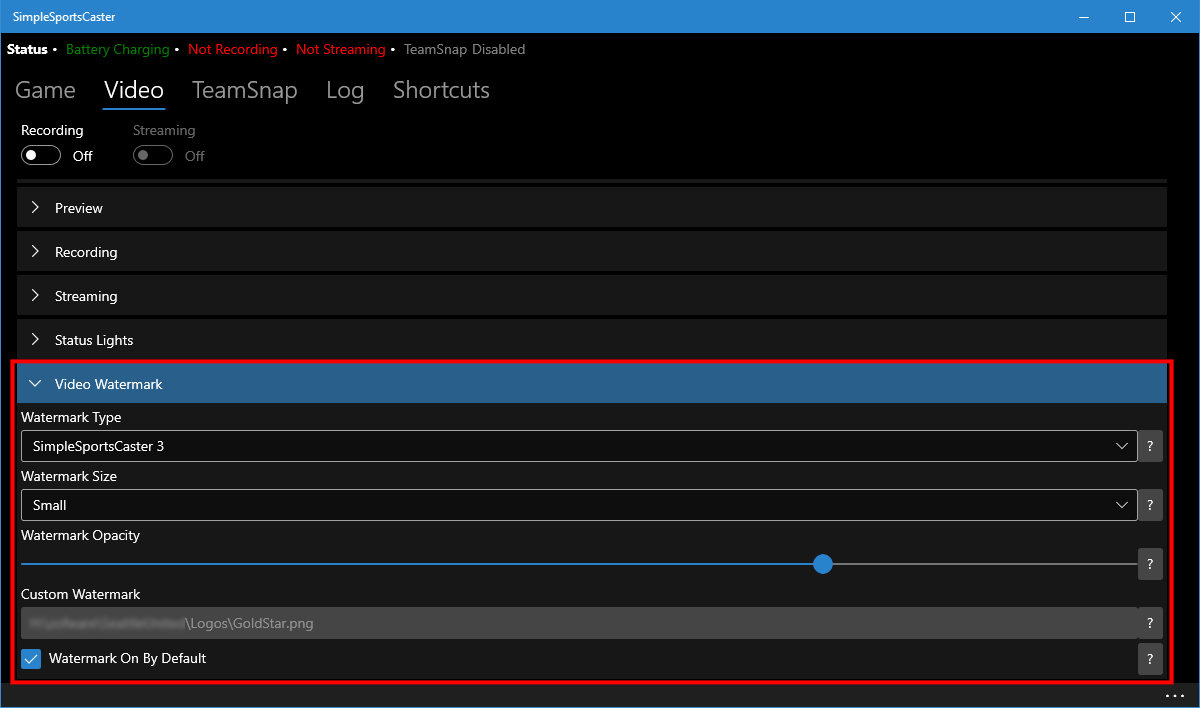Minimize the SimpleSportsCaster window
Viewport: 1200px width, 708px height.
[x=1084, y=17]
